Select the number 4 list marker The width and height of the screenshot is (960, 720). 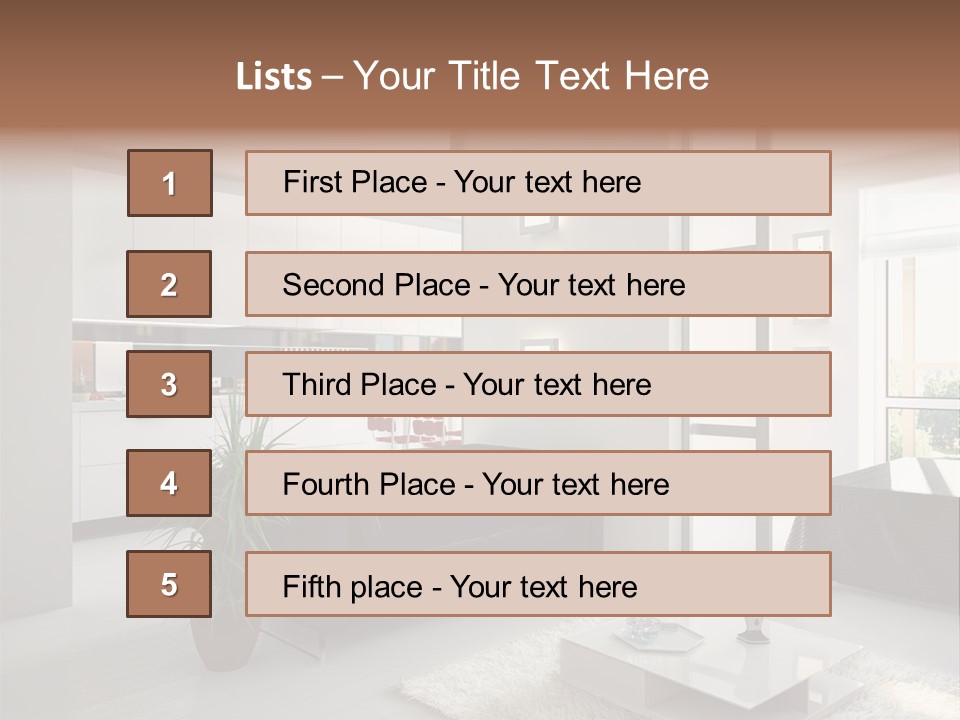point(169,483)
